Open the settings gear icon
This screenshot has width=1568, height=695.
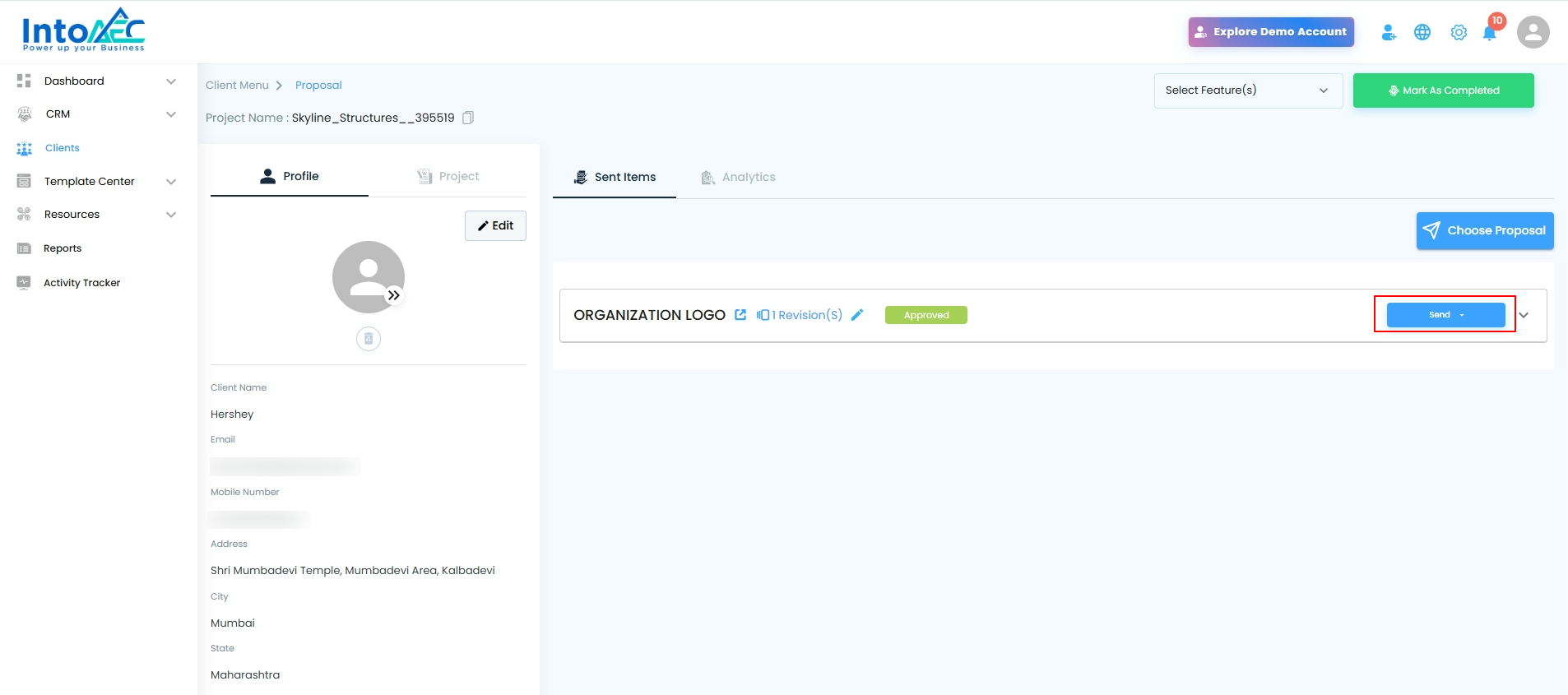1459,32
